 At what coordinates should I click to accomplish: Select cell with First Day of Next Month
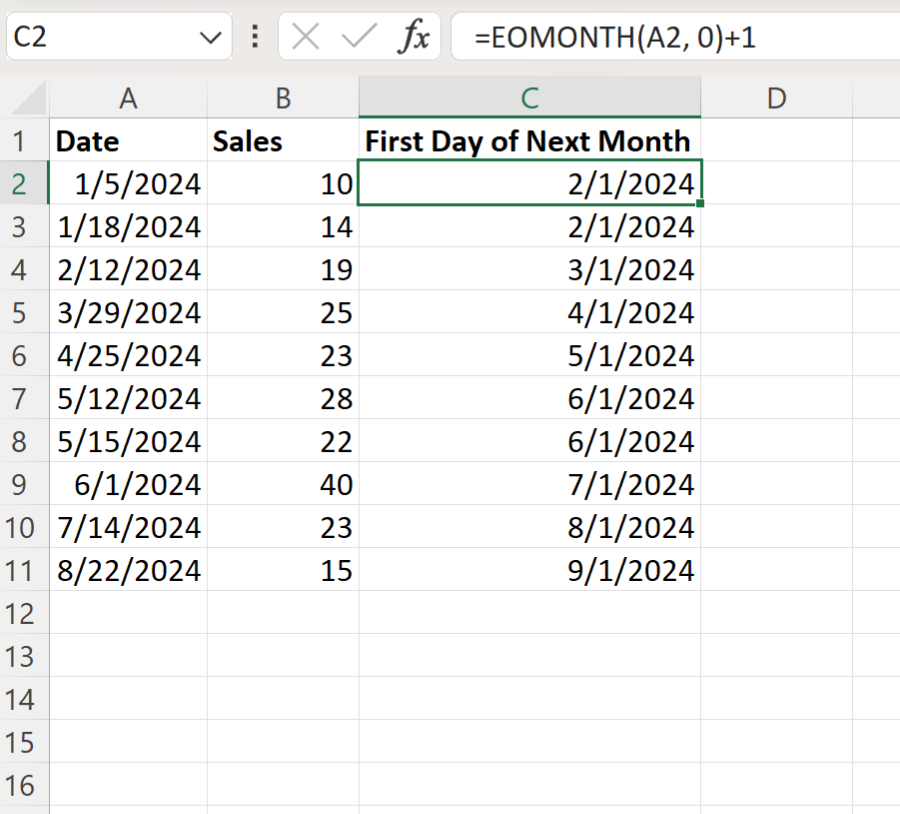[x=529, y=140]
